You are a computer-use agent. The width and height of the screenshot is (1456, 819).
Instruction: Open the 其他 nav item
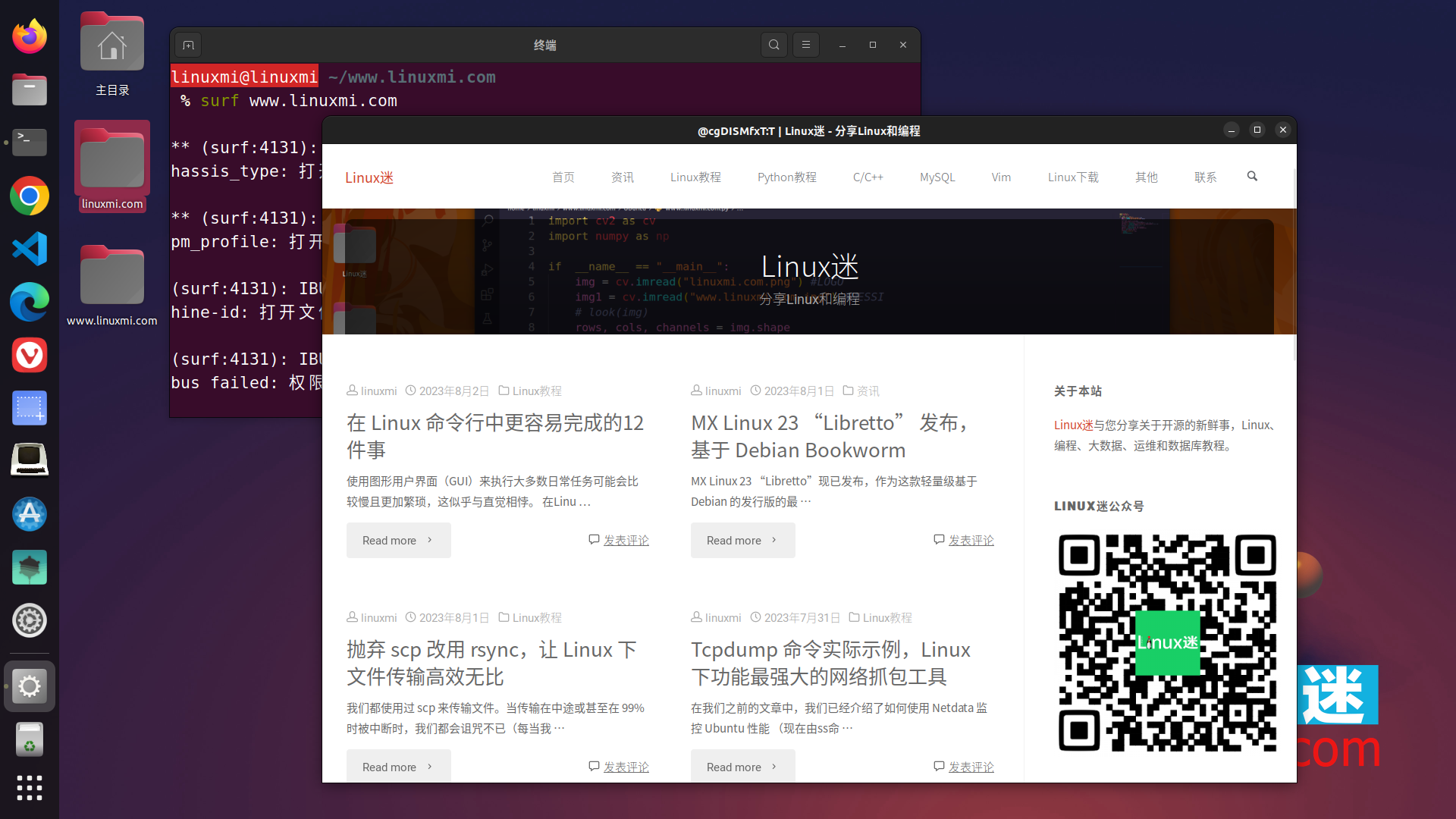tap(1147, 177)
